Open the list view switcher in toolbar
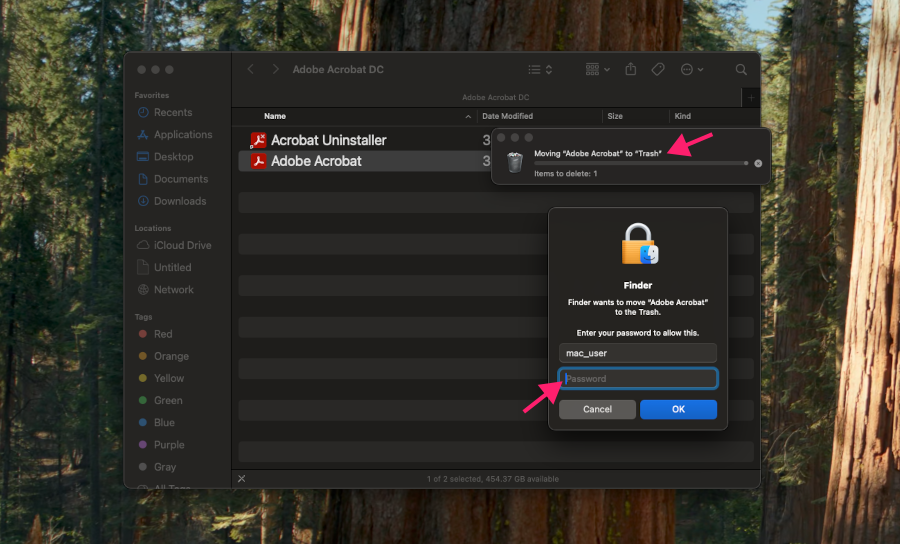The image size is (900, 544). [x=540, y=69]
